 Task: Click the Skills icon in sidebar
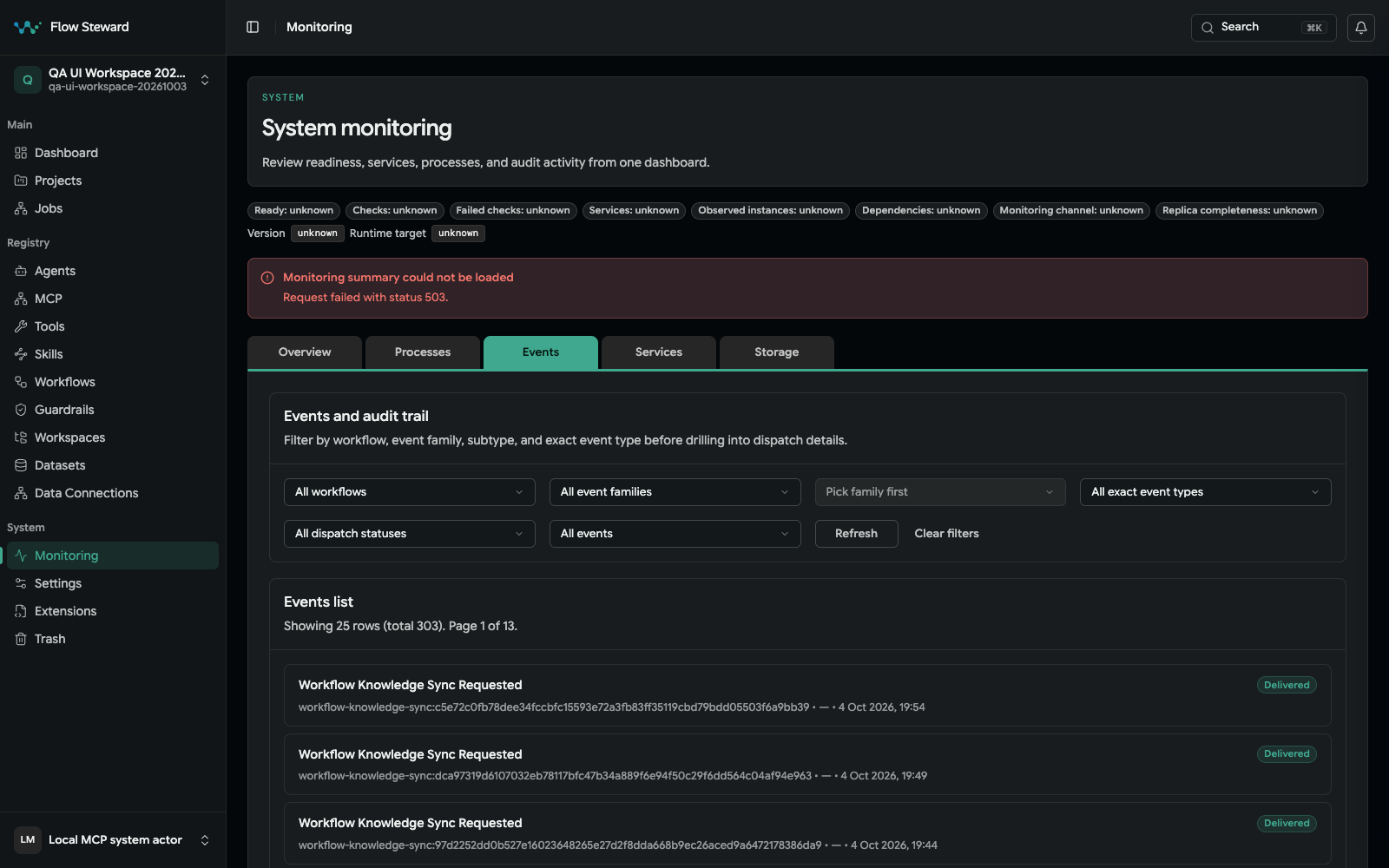[x=21, y=354]
